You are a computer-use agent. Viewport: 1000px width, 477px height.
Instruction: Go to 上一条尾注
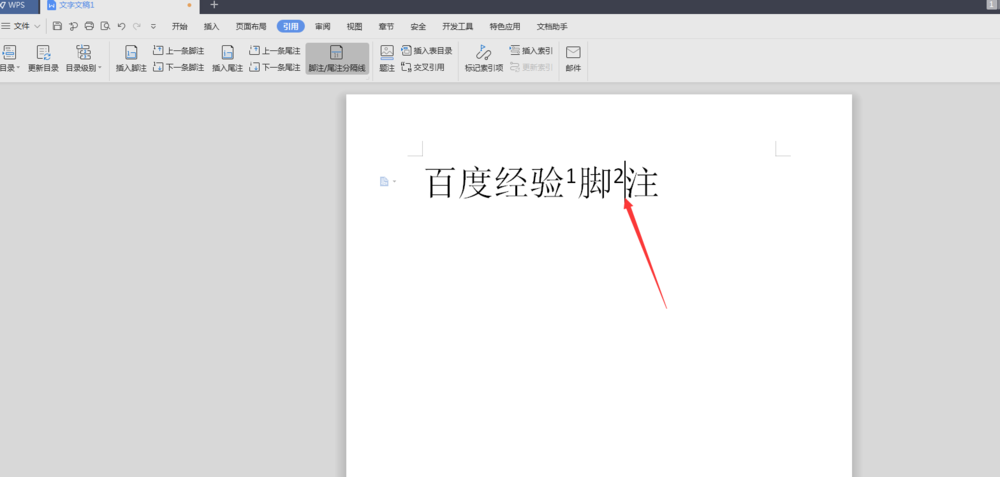pos(275,50)
